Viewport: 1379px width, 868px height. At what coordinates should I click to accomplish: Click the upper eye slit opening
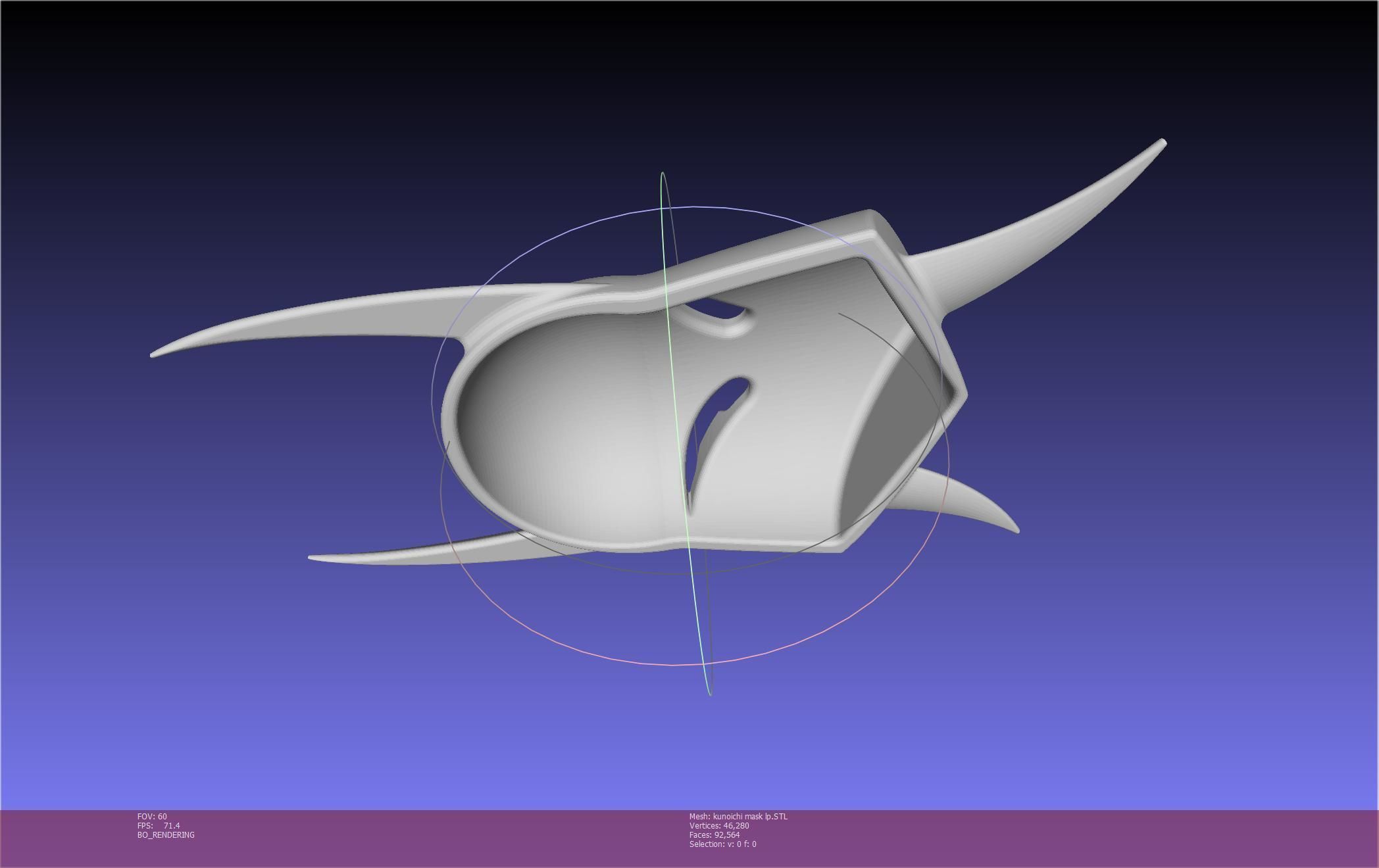pos(718,308)
